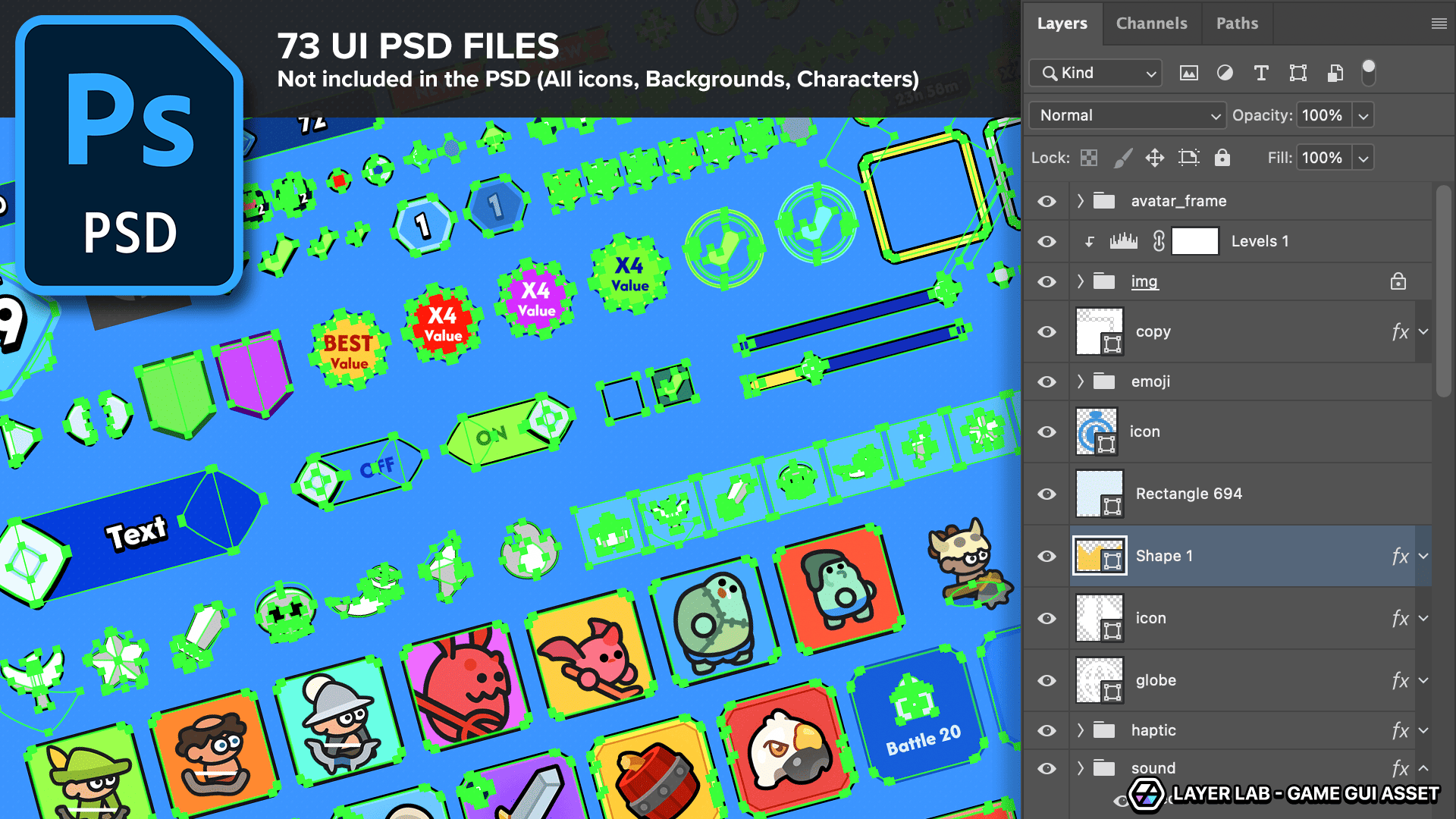Expand the emoji group folder
The width and height of the screenshot is (1456, 819).
pos(1081,381)
